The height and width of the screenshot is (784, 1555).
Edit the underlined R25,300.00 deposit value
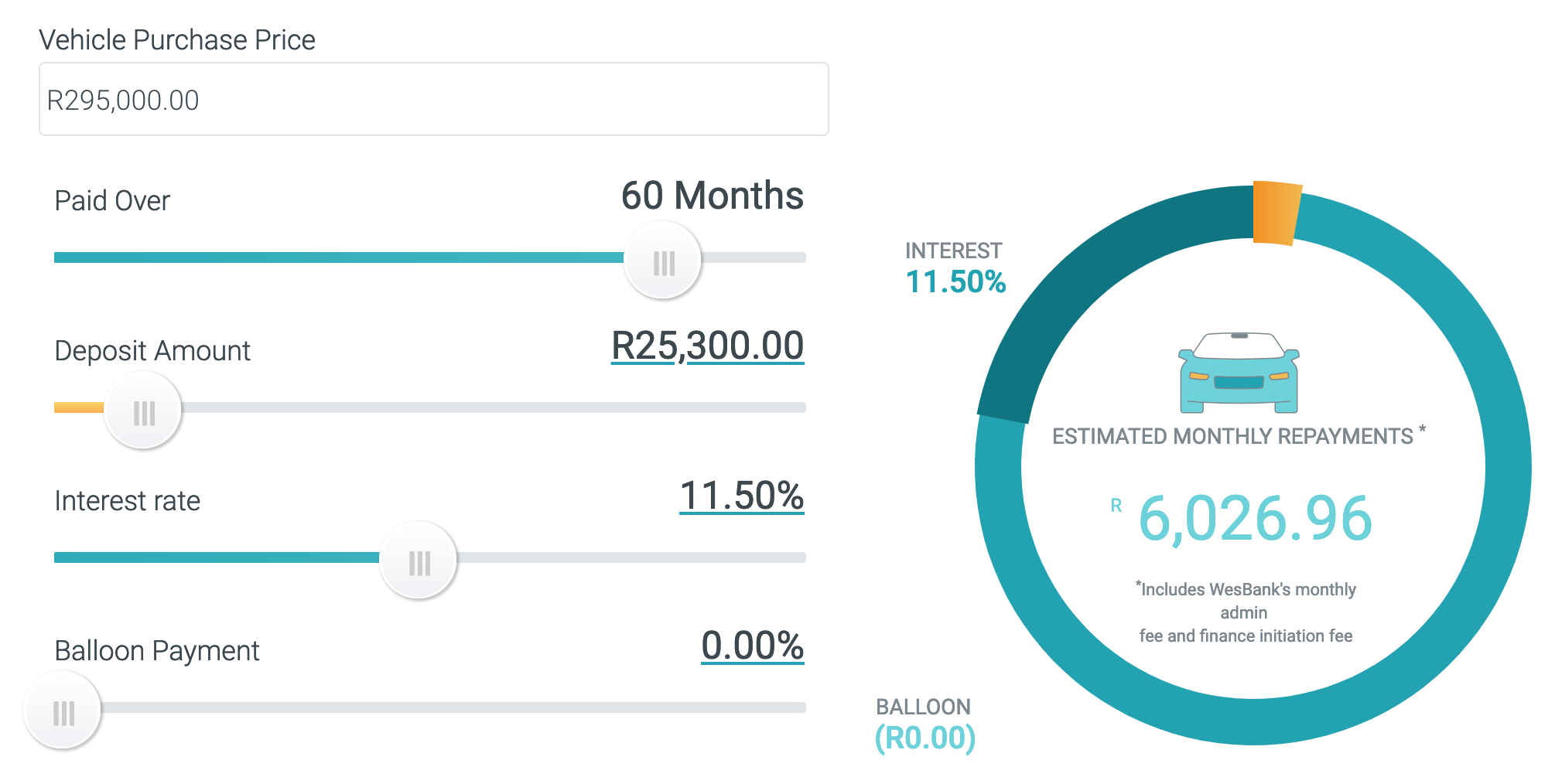tap(707, 346)
